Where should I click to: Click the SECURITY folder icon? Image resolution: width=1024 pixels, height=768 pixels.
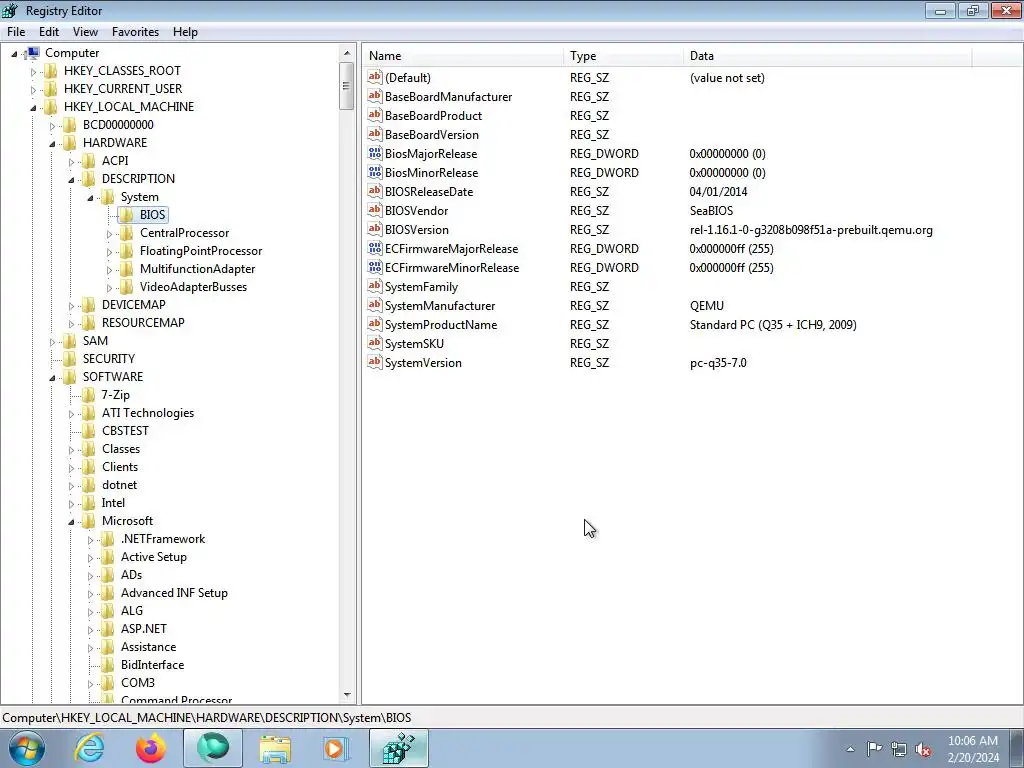click(x=70, y=359)
